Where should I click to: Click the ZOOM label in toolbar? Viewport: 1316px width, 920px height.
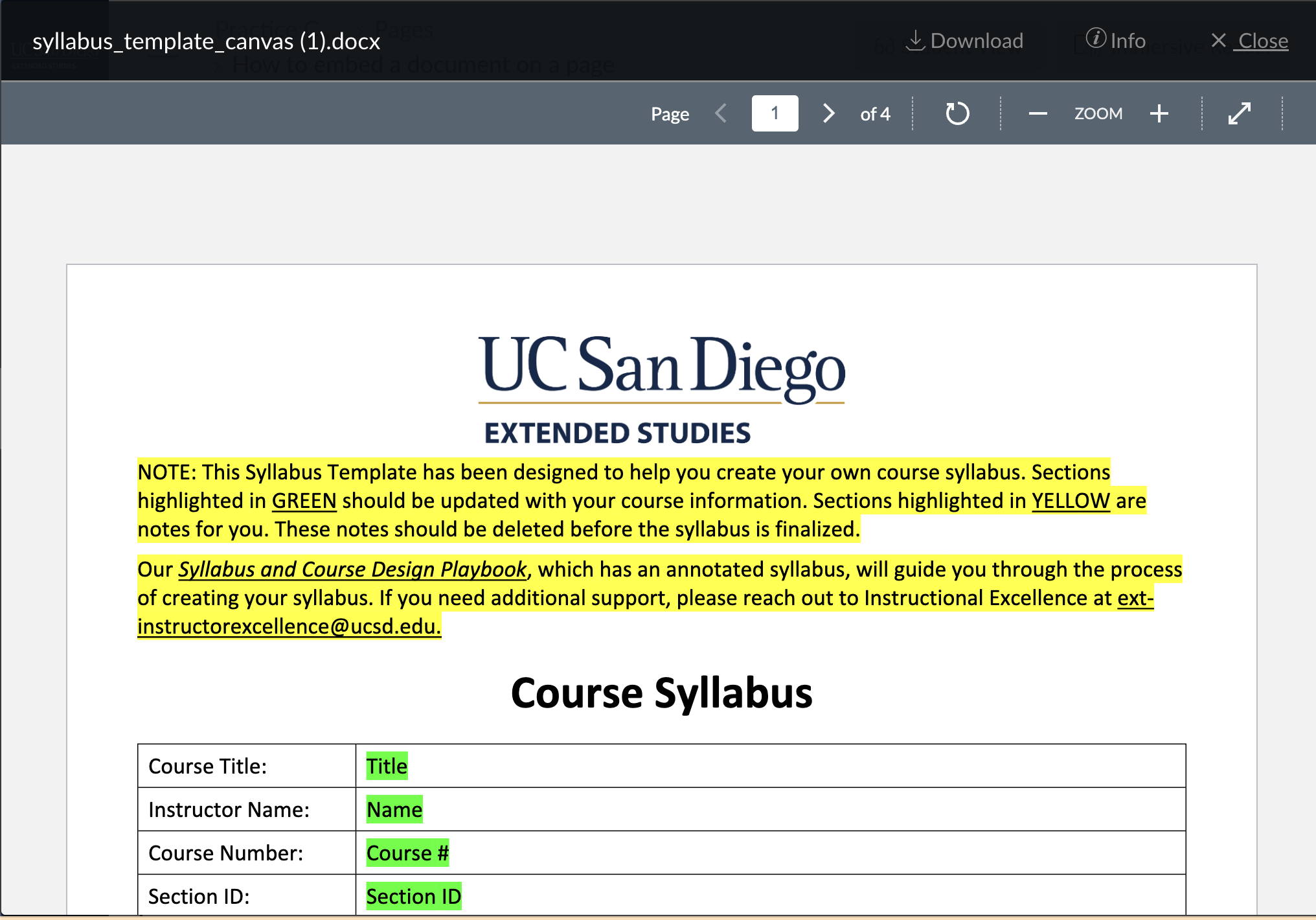(1098, 113)
